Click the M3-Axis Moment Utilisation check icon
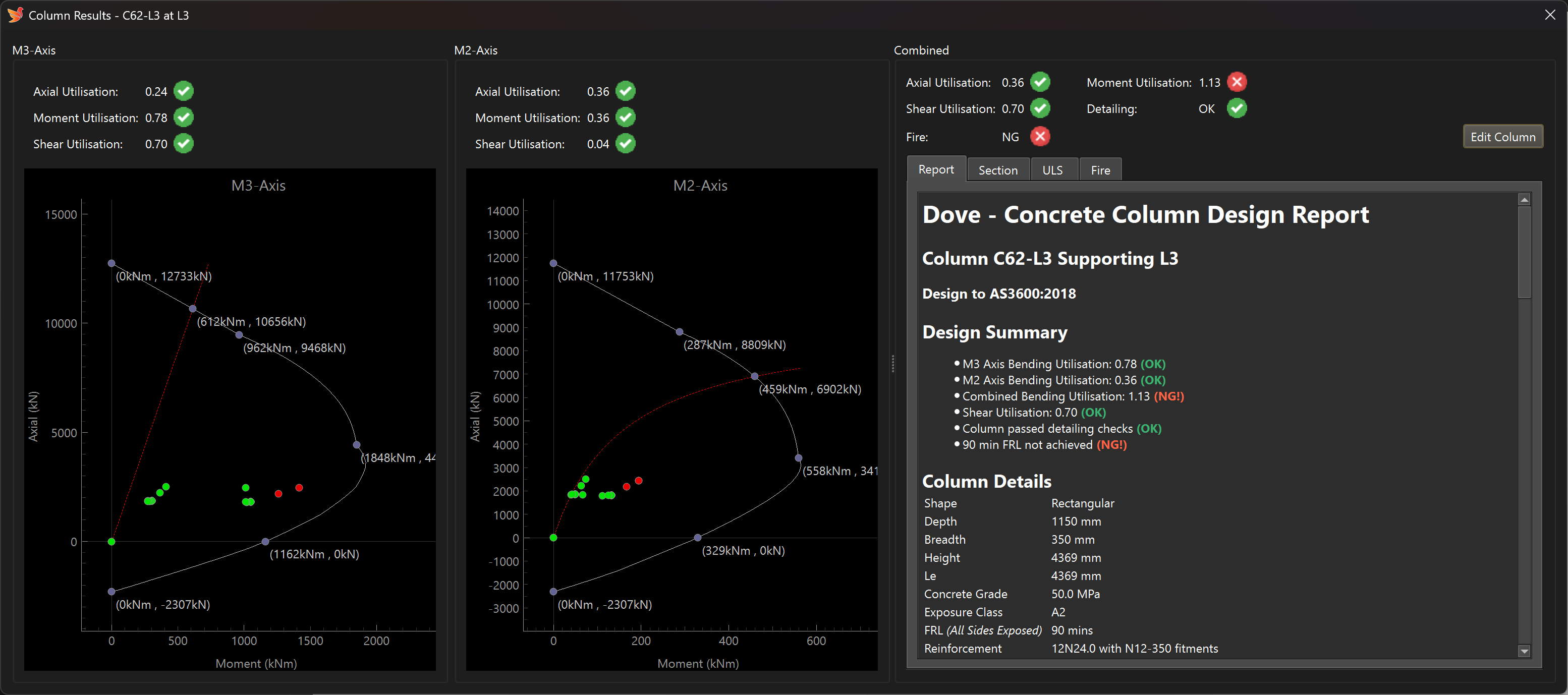 click(183, 118)
